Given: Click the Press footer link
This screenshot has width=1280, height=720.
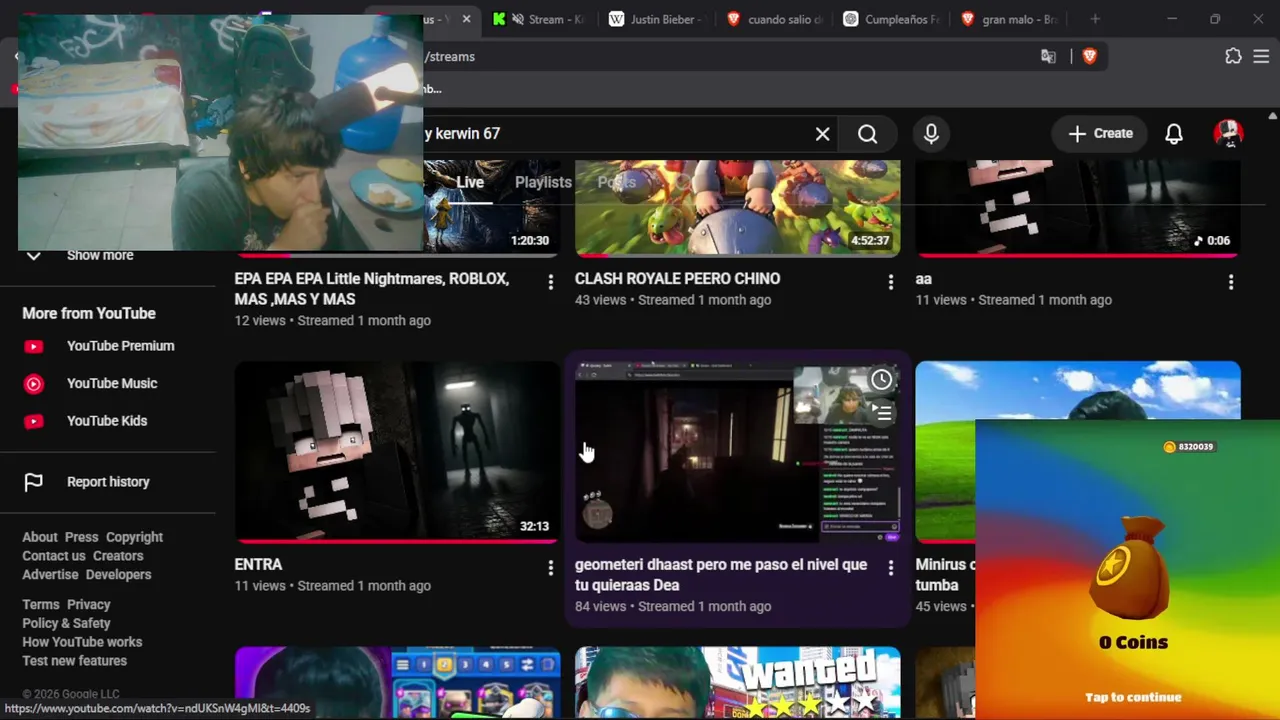Looking at the screenshot, I should coord(81,537).
